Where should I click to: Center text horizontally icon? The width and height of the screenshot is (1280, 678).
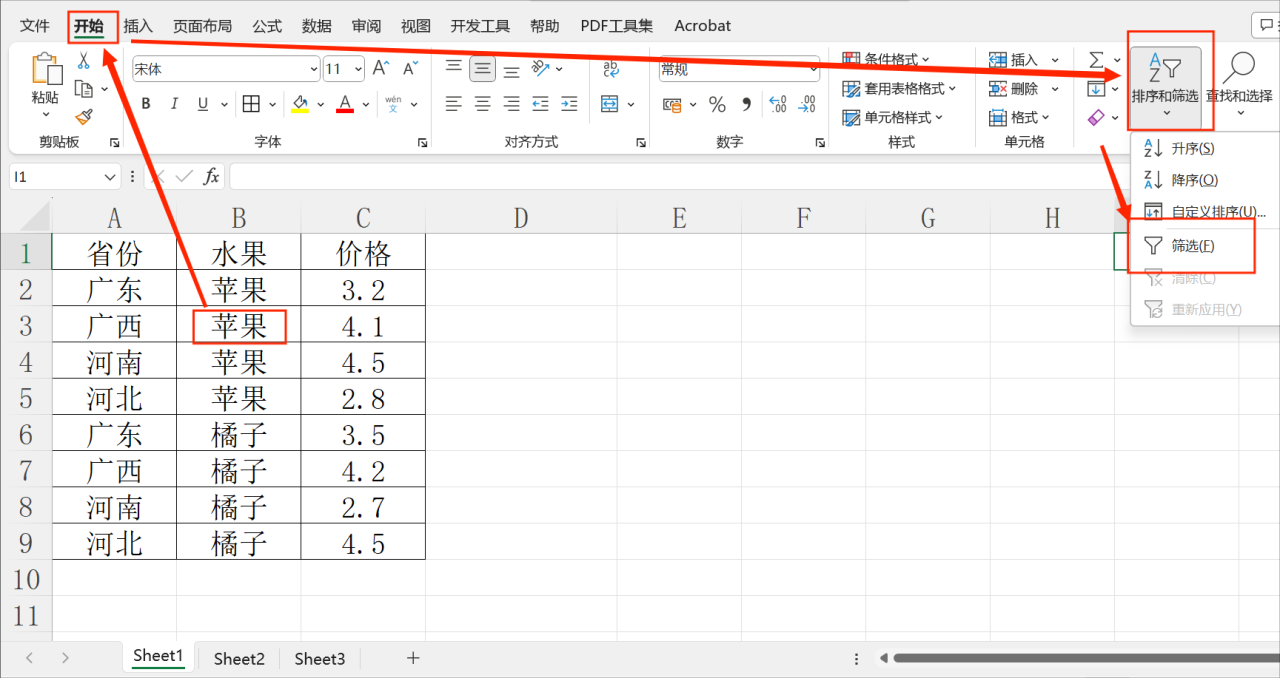[482, 104]
